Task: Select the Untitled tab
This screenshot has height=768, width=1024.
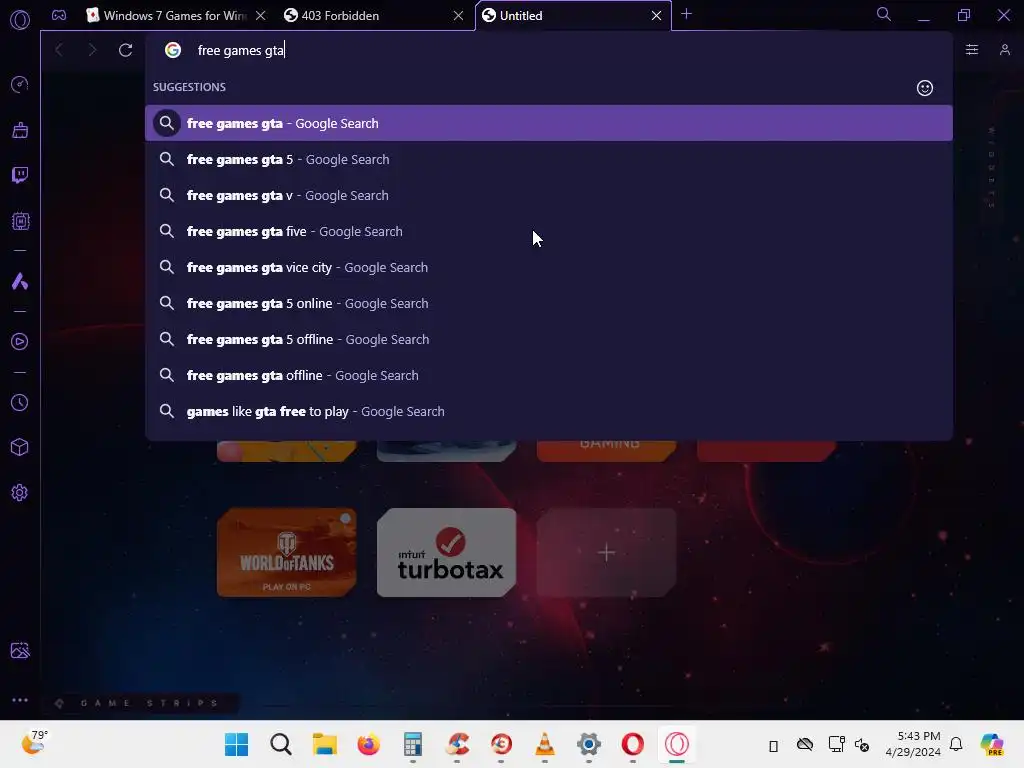Action: [573, 16]
